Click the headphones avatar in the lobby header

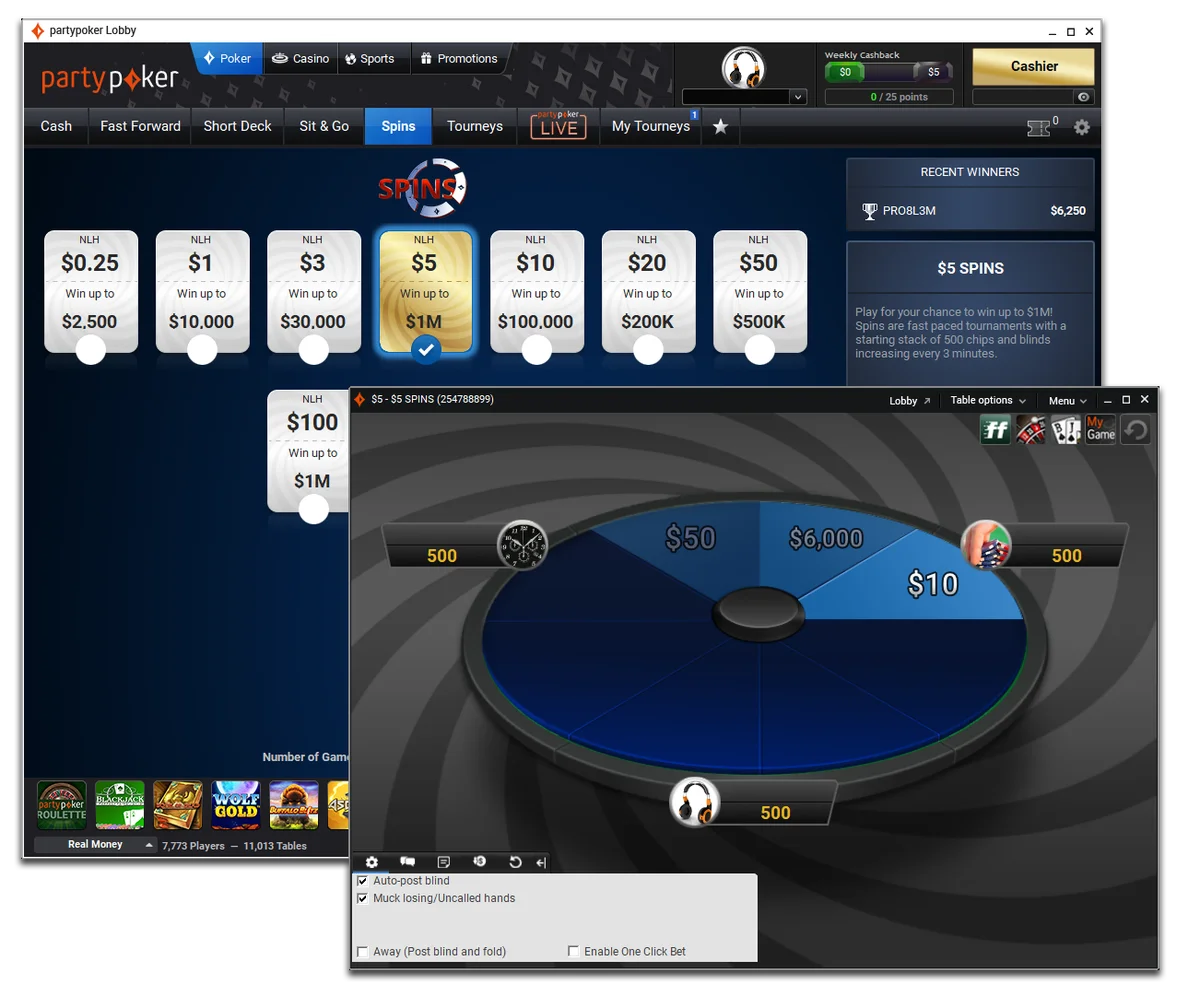click(744, 68)
